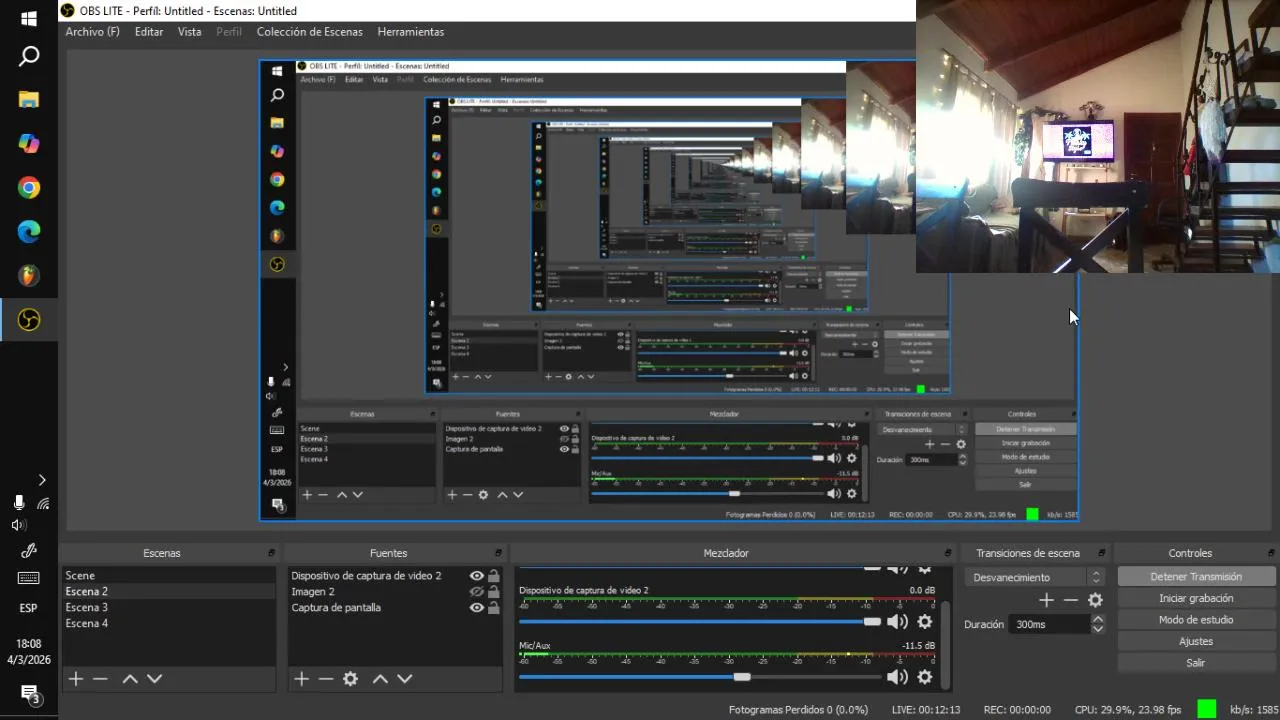
Task: Open Microsoft Edge from the taskbar
Action: [29, 232]
